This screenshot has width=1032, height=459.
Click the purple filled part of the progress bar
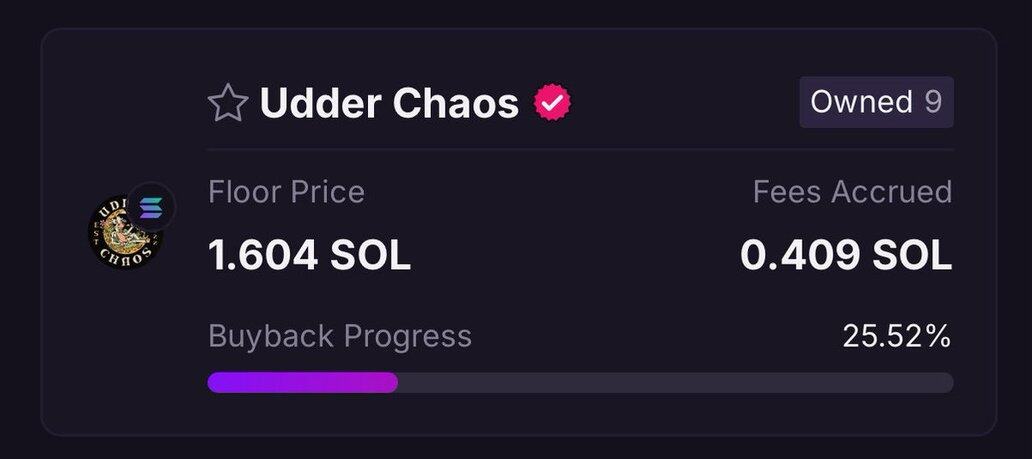(302, 382)
